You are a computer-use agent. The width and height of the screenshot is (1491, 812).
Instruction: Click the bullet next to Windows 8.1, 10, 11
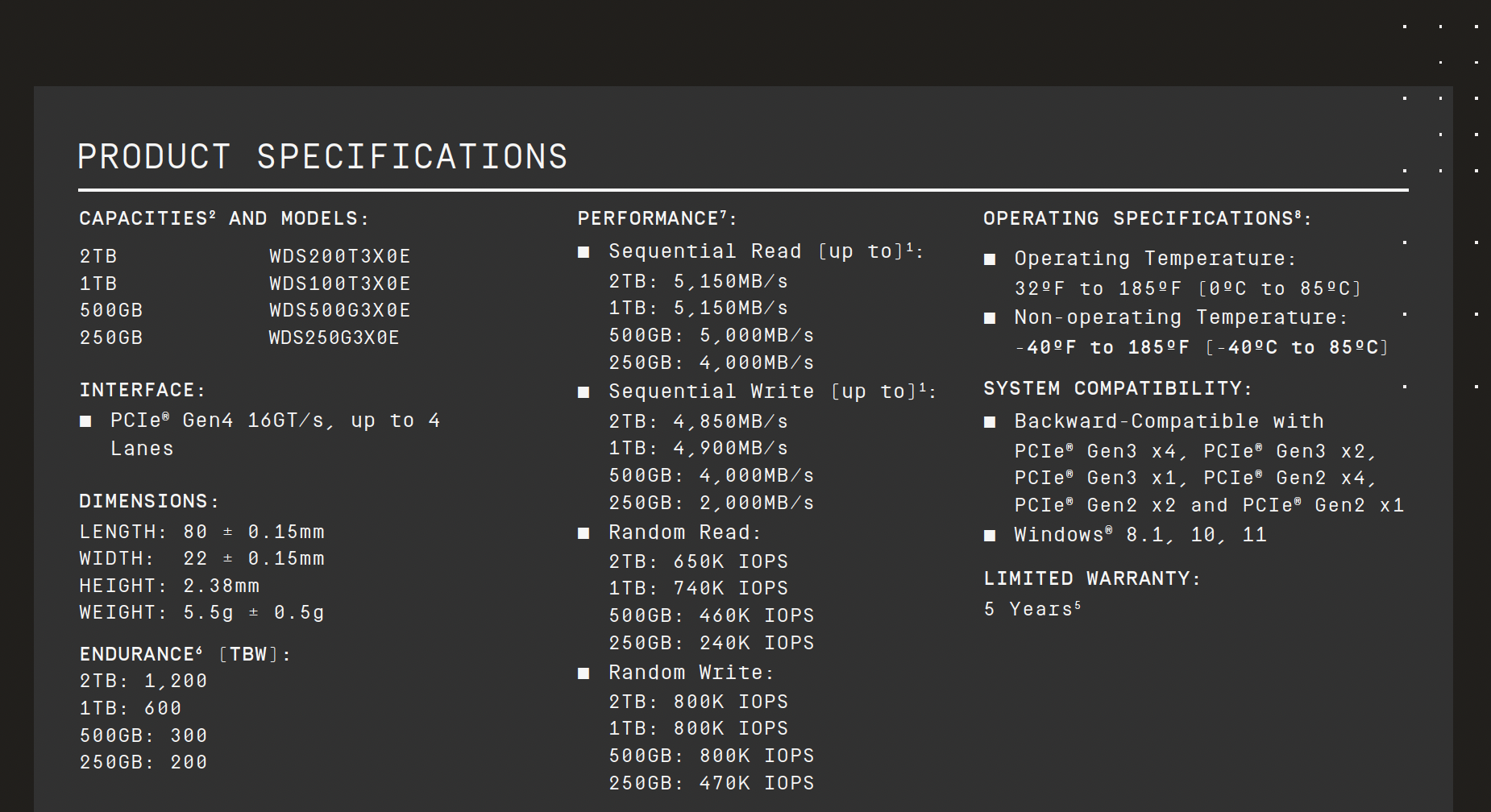tap(990, 536)
